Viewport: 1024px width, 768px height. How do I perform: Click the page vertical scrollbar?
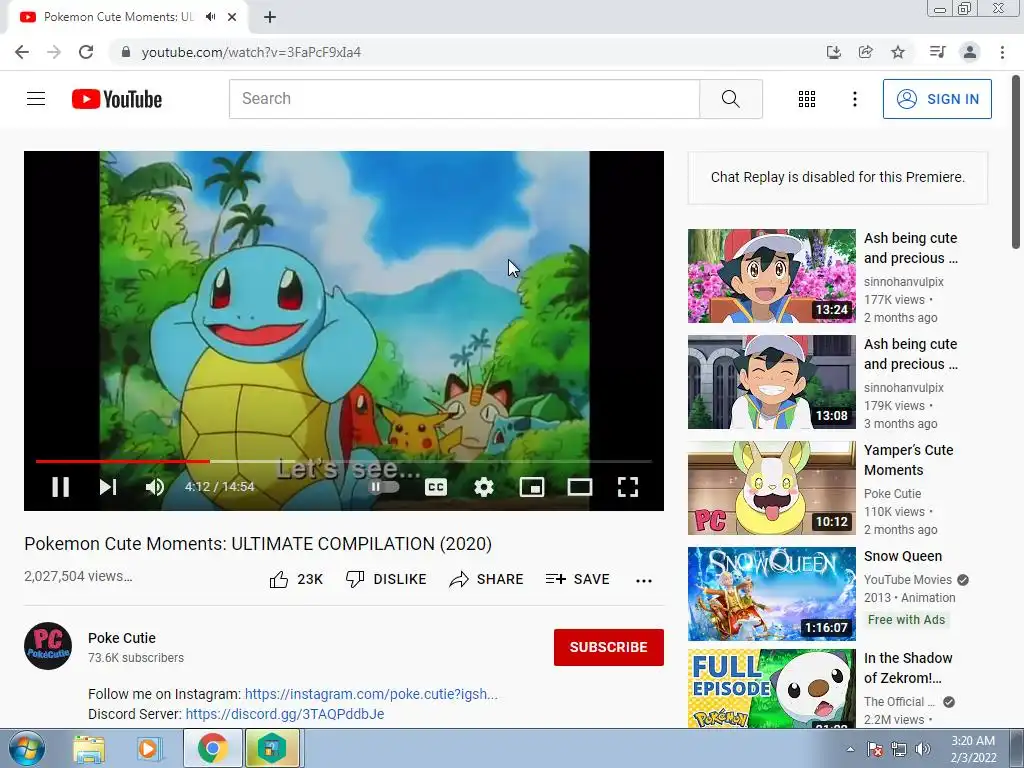pos(1016,161)
